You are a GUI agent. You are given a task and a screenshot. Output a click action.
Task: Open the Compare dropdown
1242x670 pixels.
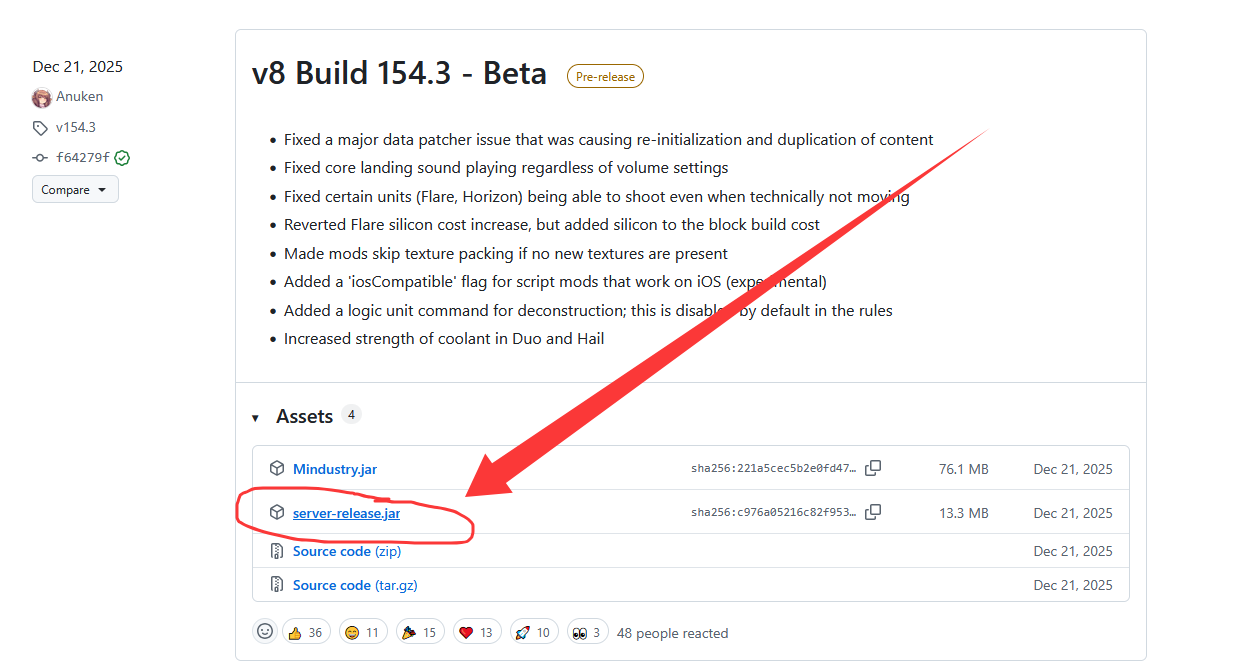pyautogui.click(x=75, y=190)
